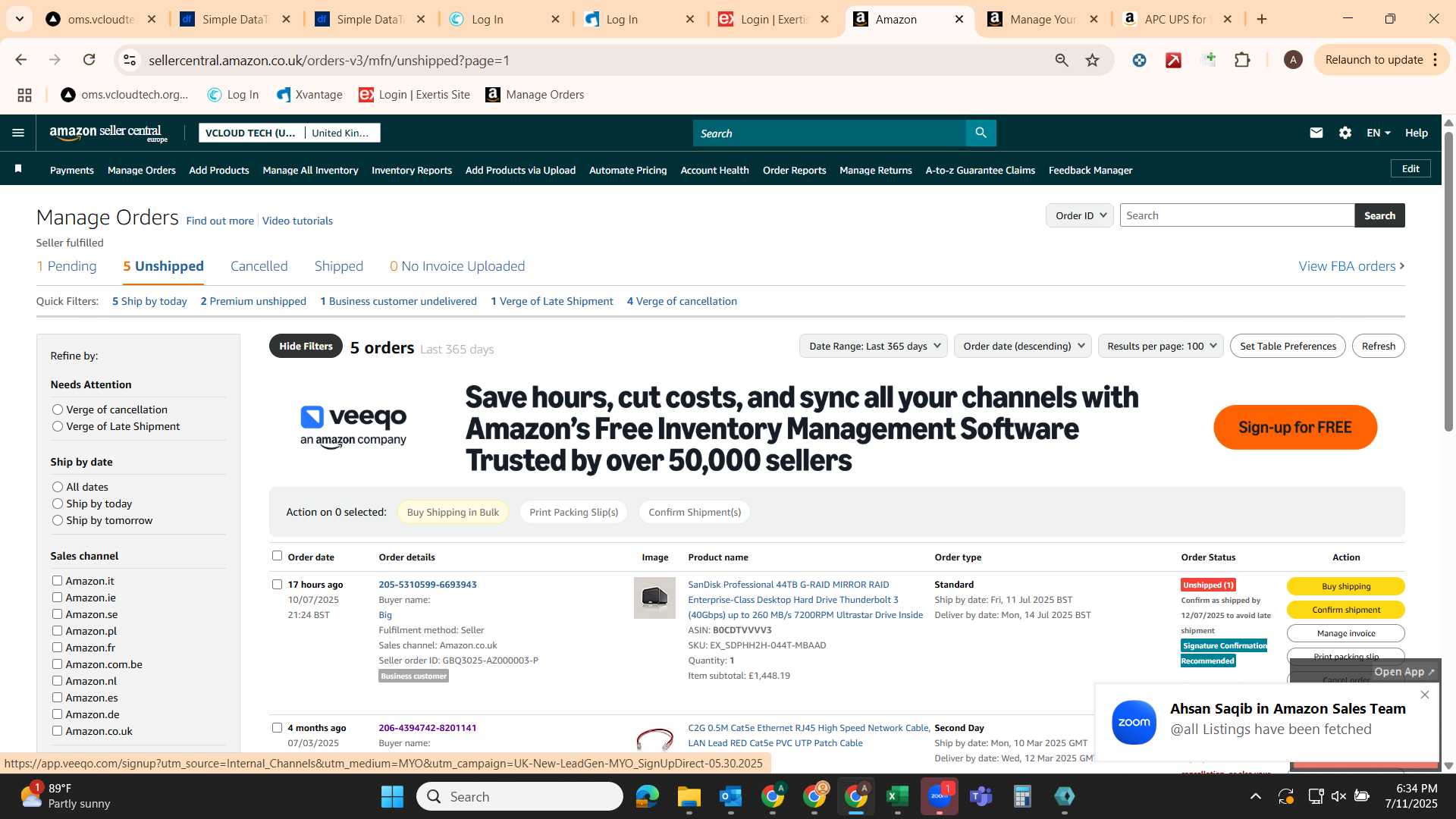Viewport: 1456px width, 819px height.
Task: Open Calculator from taskbar
Action: tap(1022, 796)
